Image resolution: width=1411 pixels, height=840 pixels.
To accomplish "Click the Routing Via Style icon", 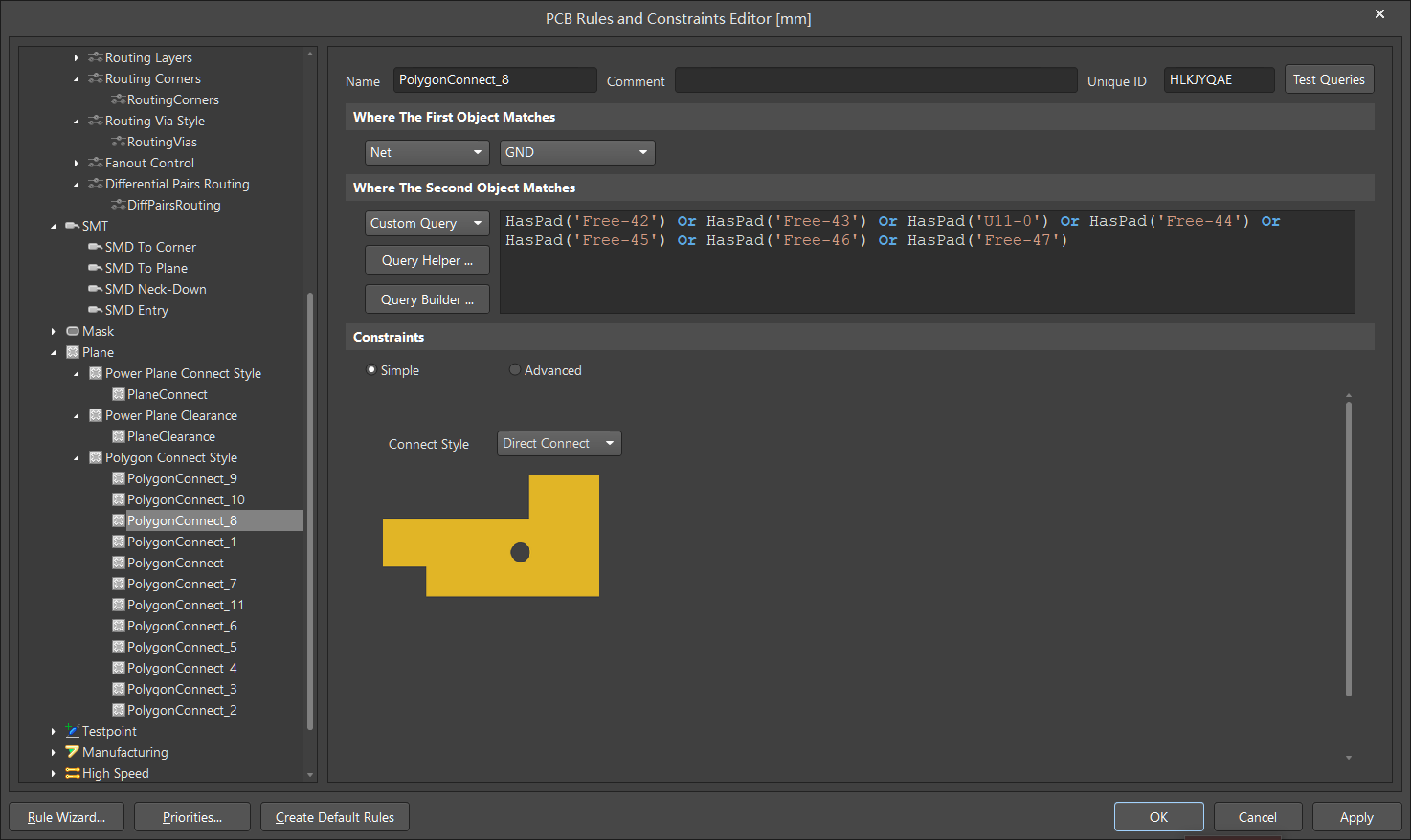I will [x=96, y=121].
